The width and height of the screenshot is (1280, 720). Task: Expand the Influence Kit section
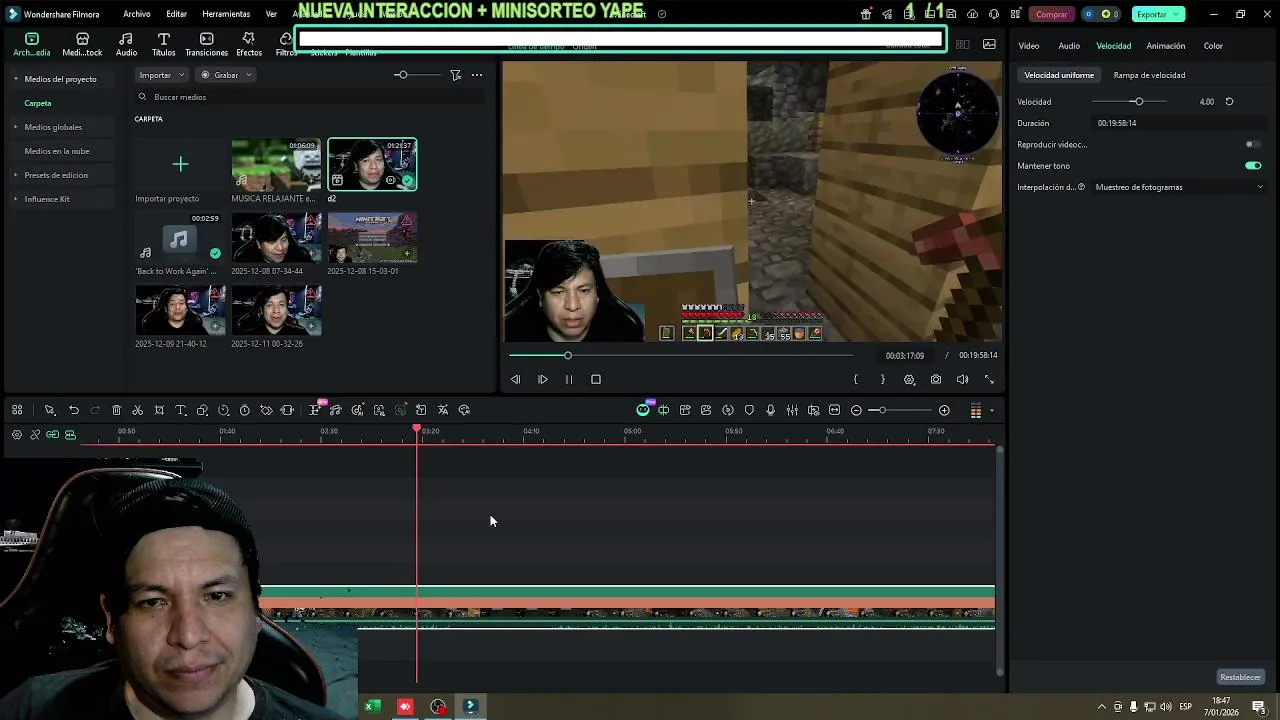(15, 199)
